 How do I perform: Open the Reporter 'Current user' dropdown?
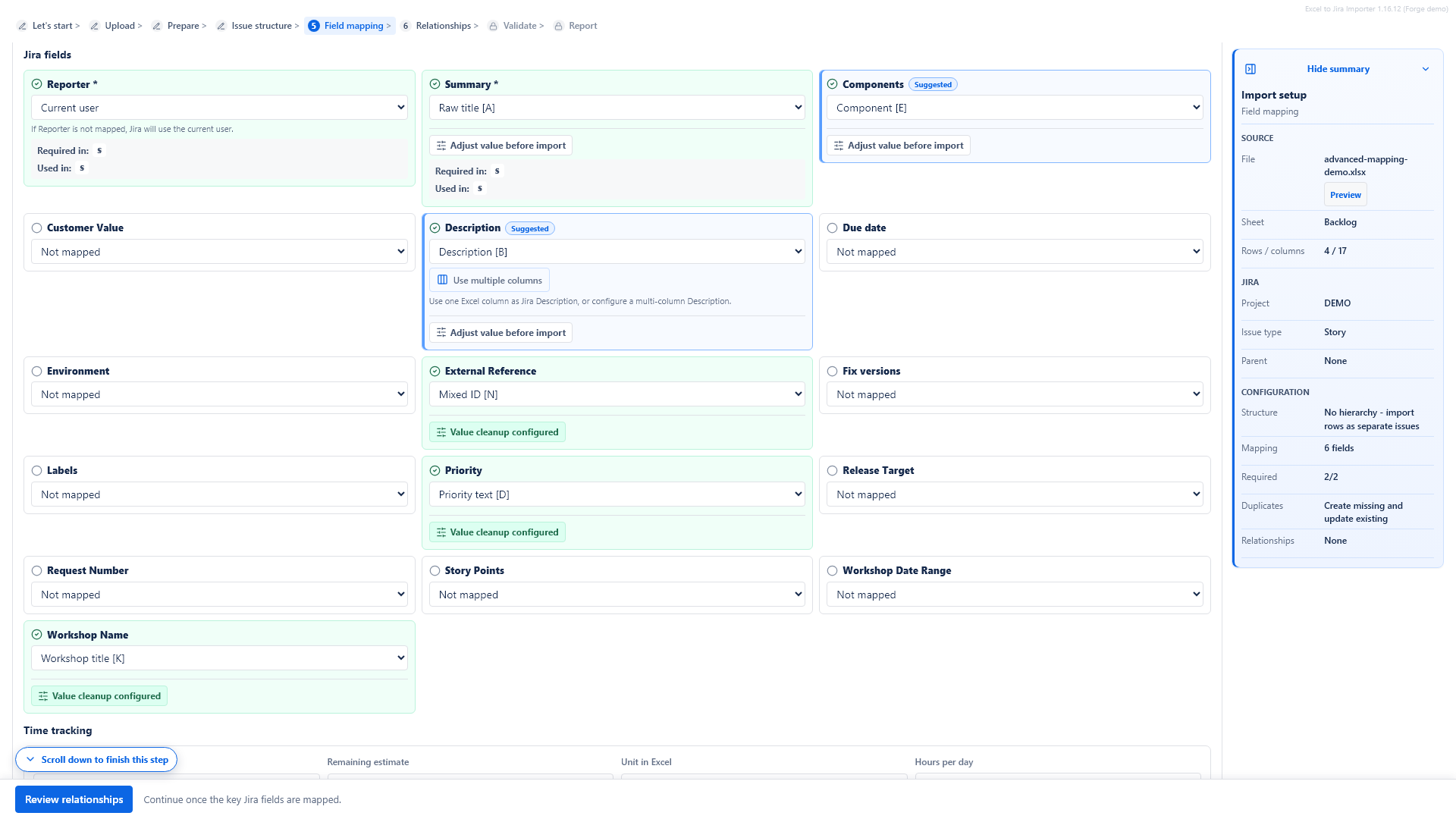point(219,108)
